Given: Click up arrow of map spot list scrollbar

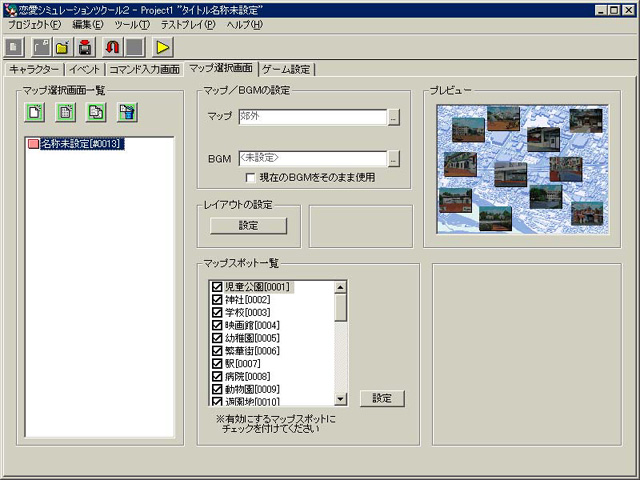Looking at the screenshot, I should coord(340,287).
